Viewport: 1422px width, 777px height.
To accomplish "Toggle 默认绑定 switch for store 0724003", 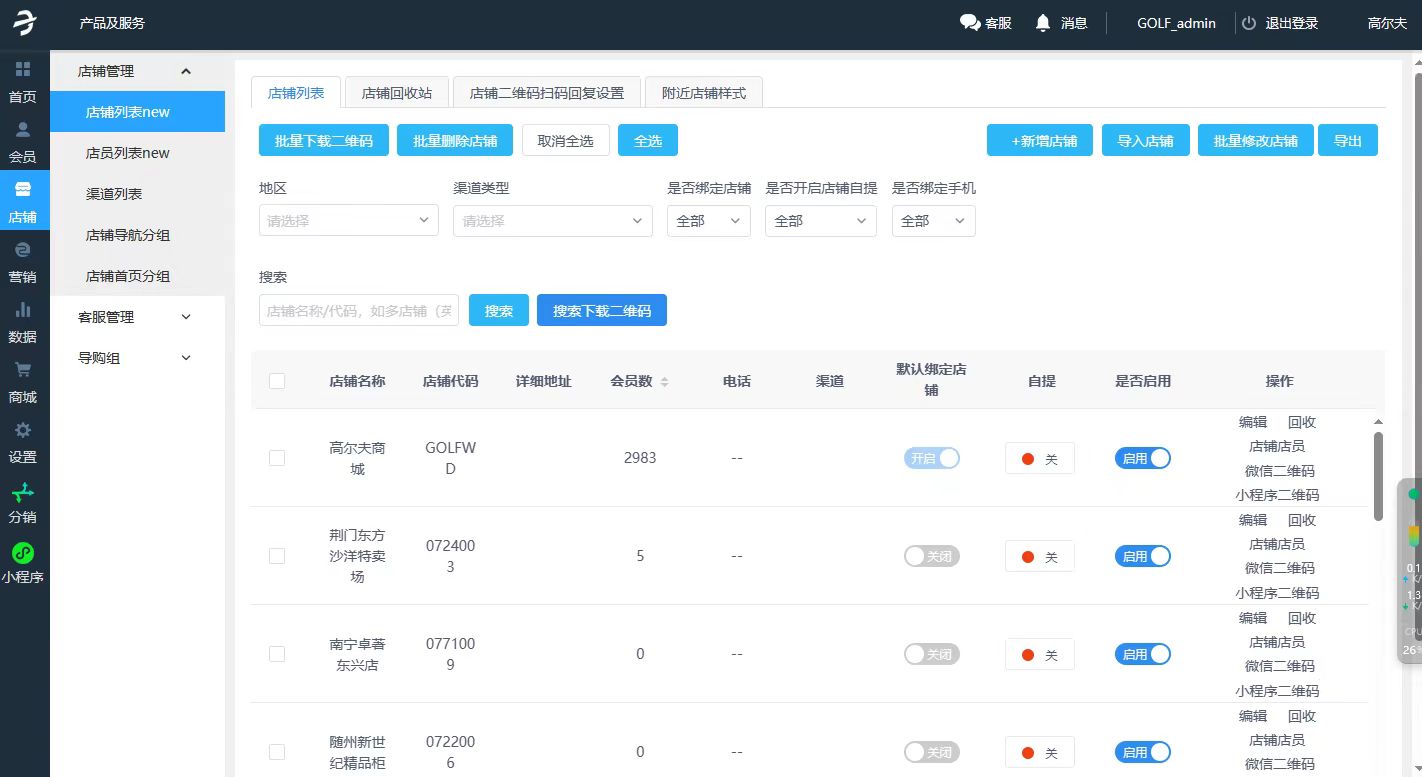I will pos(932,556).
